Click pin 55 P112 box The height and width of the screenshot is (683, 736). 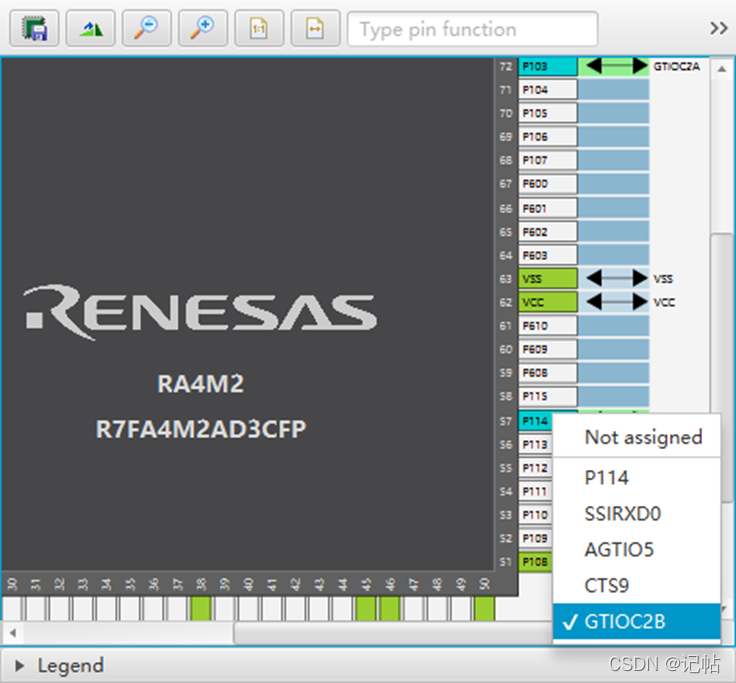click(536, 468)
